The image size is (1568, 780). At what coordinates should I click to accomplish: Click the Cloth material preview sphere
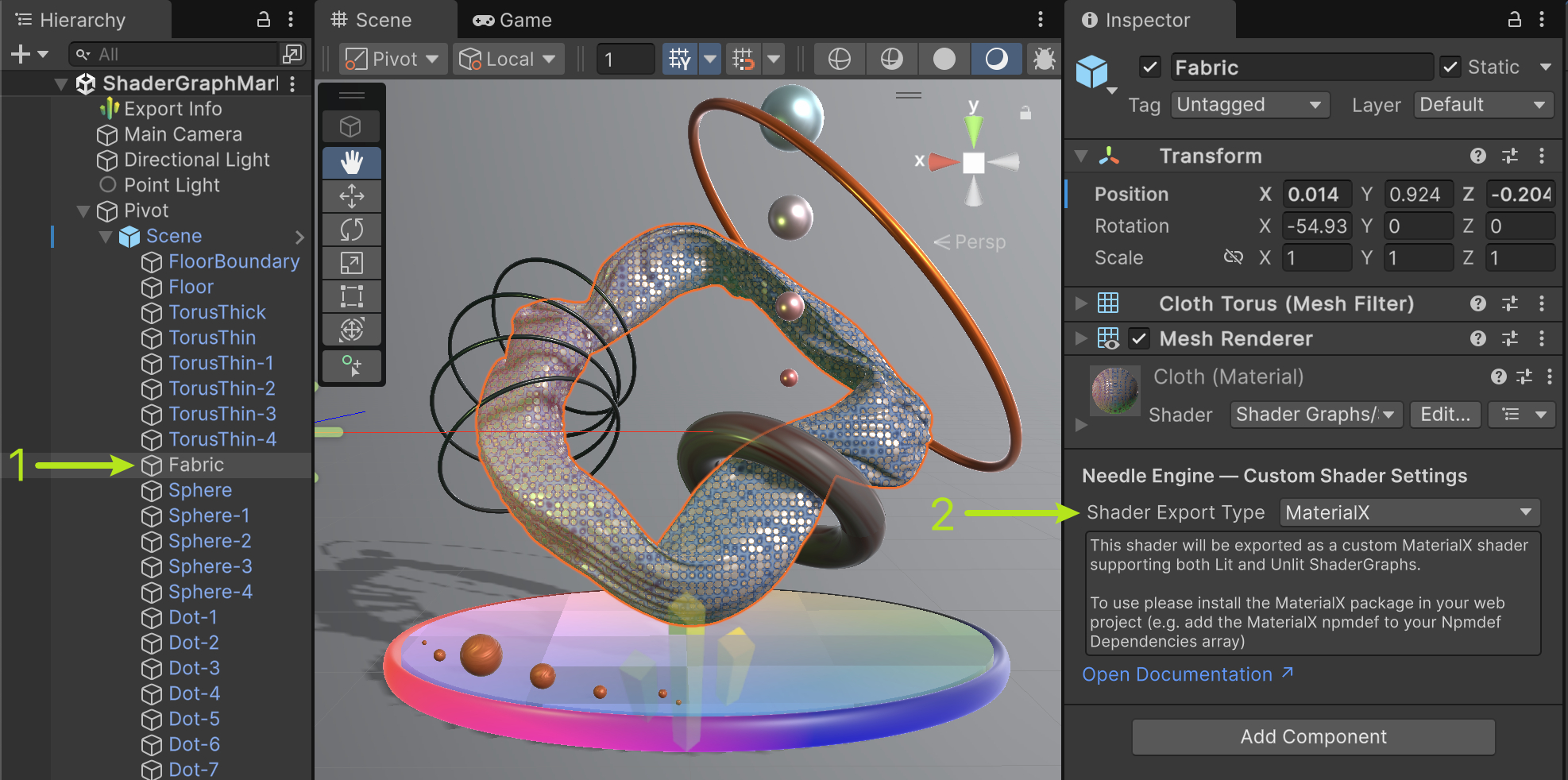(1114, 390)
